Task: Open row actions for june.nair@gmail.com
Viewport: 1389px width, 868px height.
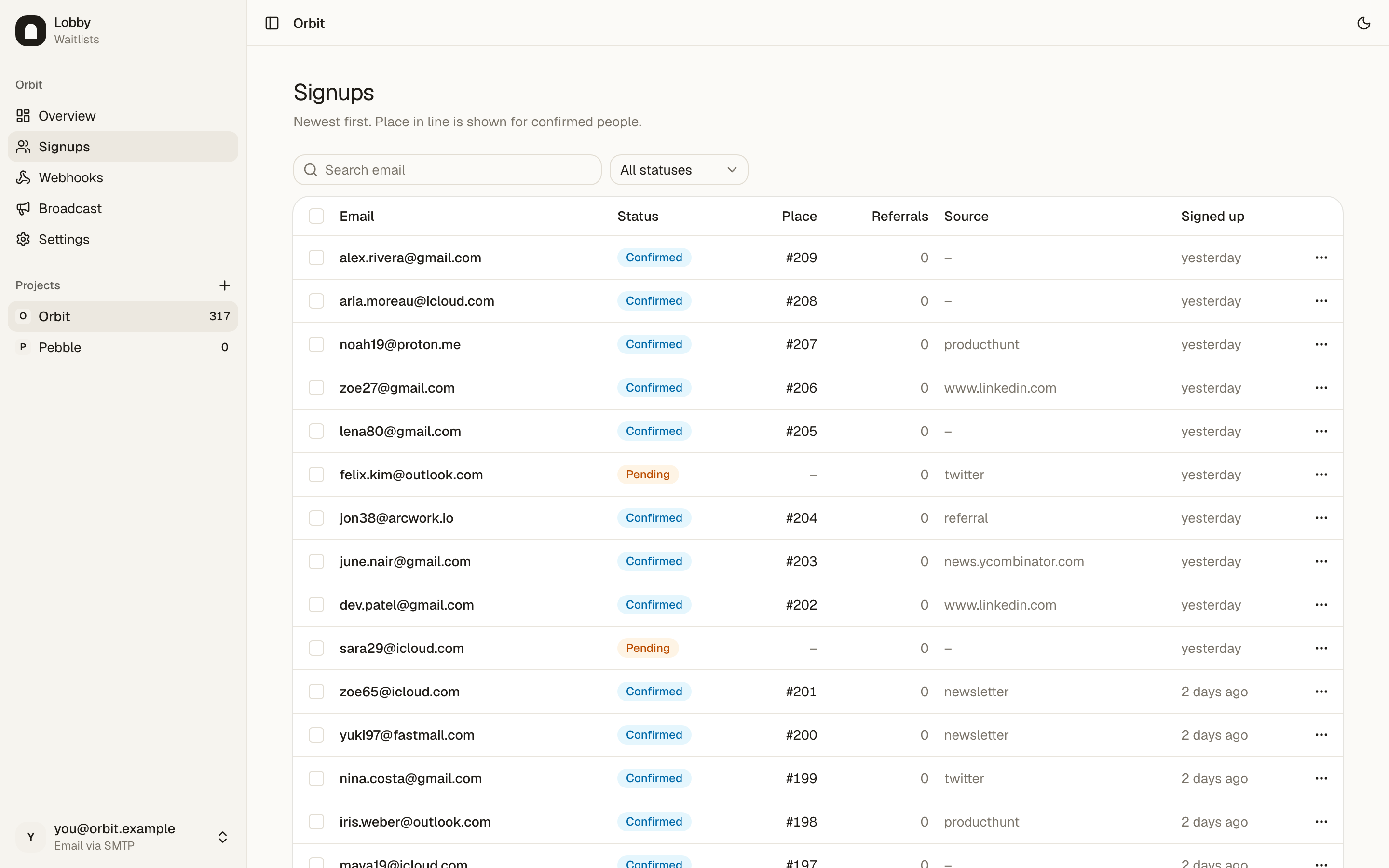Action: point(1321,561)
